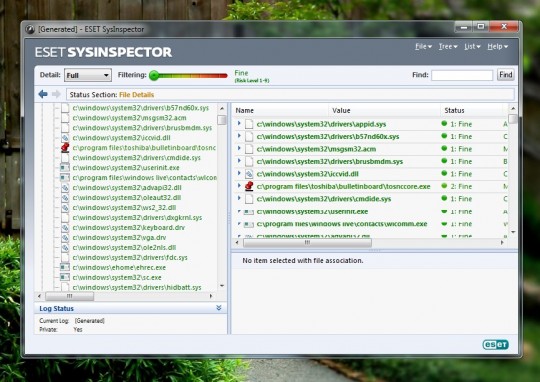Click in the Find text field
This screenshot has height=382, width=540.
(462, 75)
